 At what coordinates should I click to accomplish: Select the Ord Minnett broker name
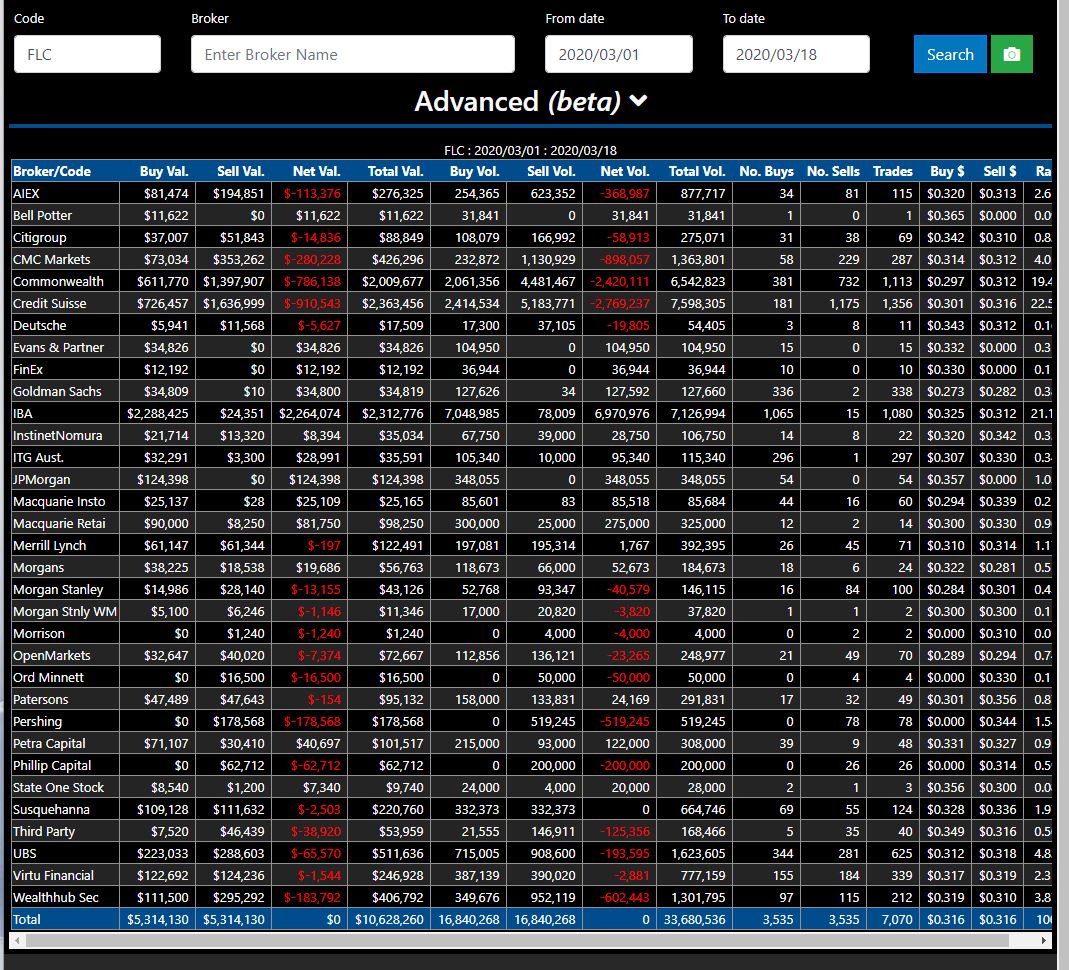coord(48,678)
